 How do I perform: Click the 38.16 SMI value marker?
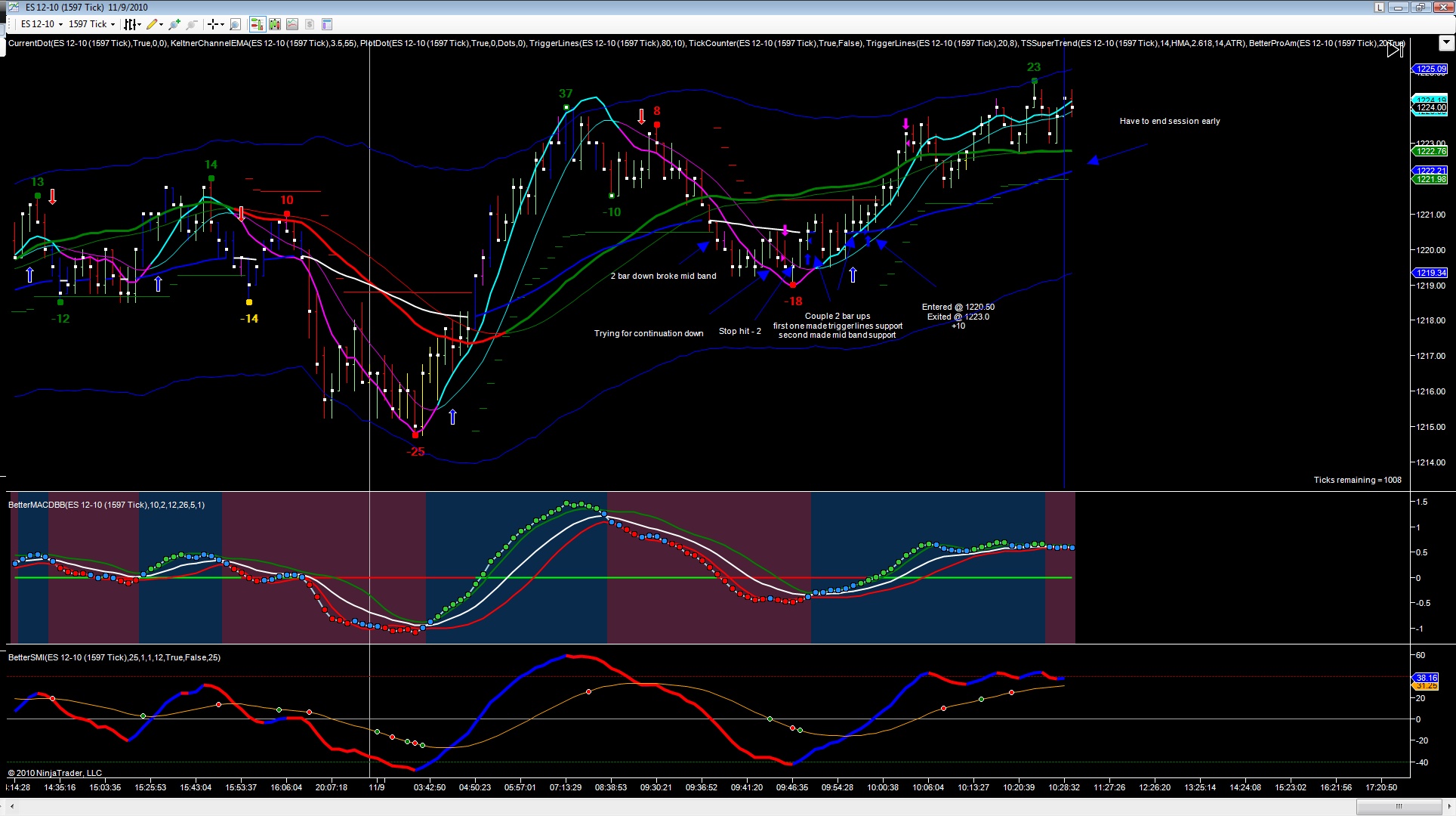point(1426,678)
